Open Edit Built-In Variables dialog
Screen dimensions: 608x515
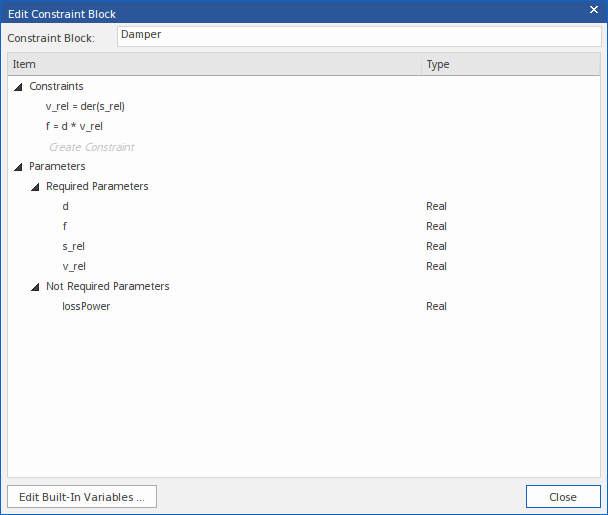[x=82, y=497]
